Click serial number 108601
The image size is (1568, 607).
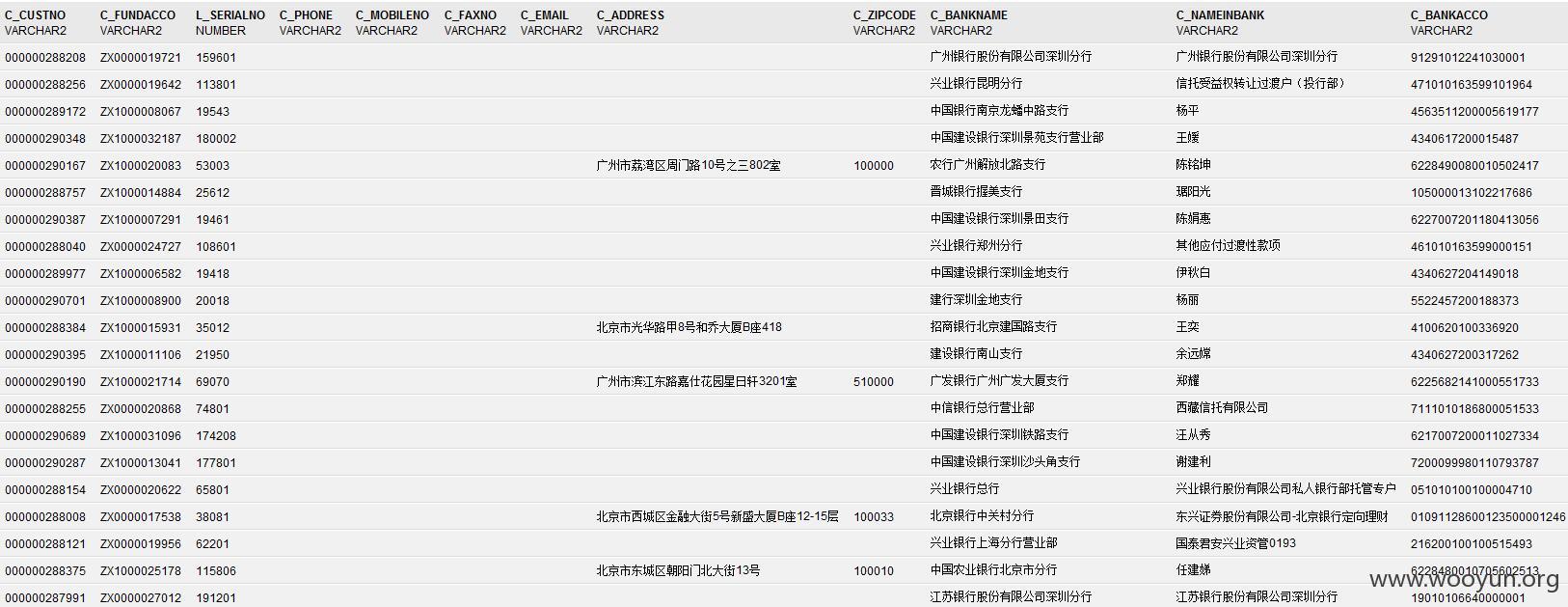(x=216, y=247)
